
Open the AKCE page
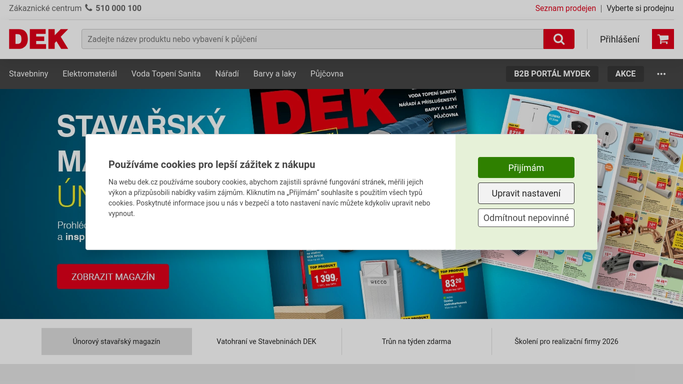626,74
